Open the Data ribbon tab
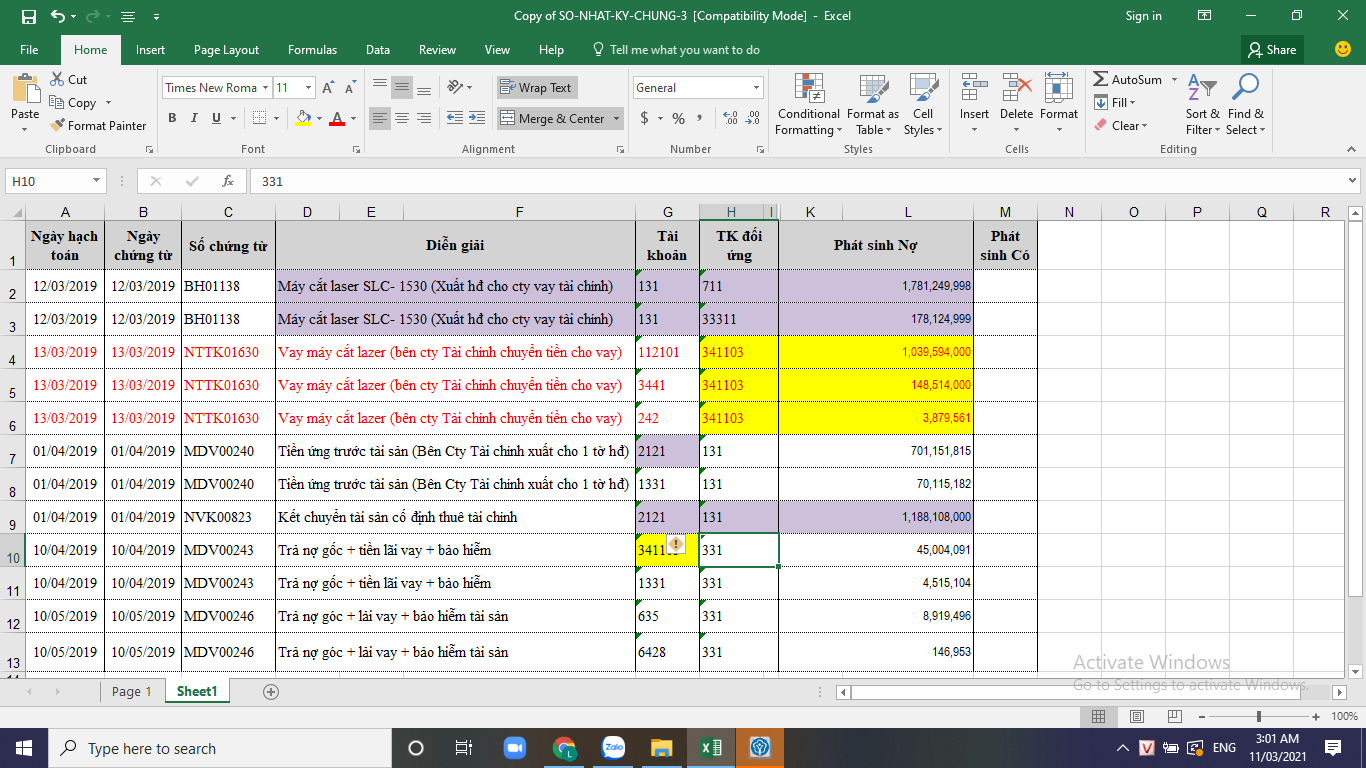The image size is (1366, 768). [x=378, y=50]
